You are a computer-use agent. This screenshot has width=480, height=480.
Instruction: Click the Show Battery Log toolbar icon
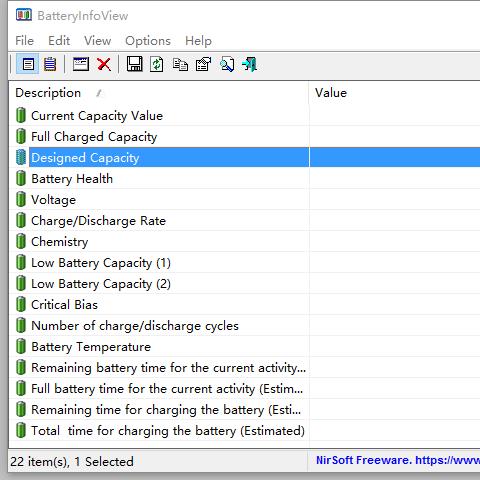(50, 64)
